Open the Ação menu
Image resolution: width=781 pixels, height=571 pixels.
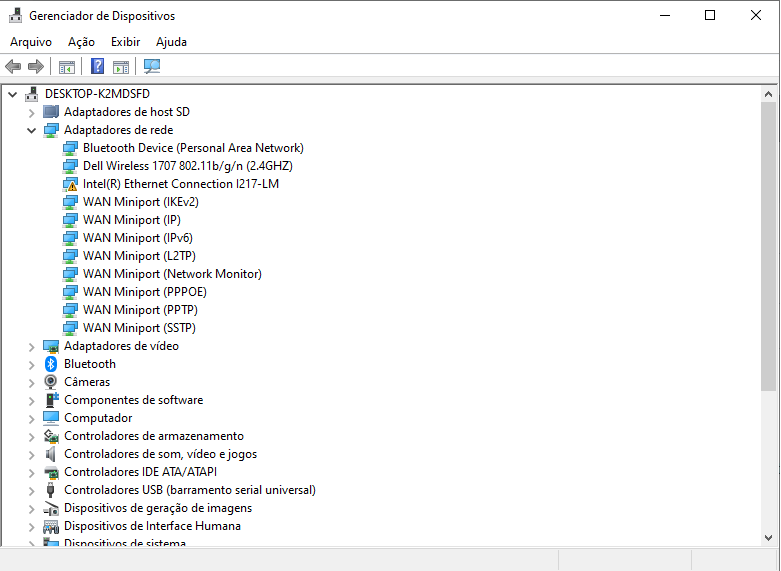[81, 42]
